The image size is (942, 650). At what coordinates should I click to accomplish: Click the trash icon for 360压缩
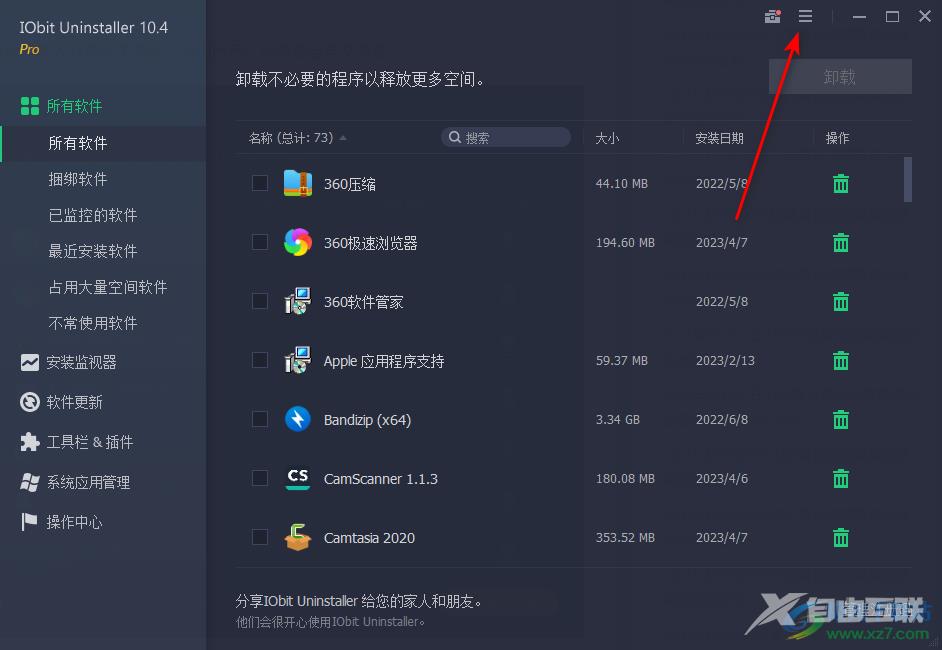tap(840, 183)
